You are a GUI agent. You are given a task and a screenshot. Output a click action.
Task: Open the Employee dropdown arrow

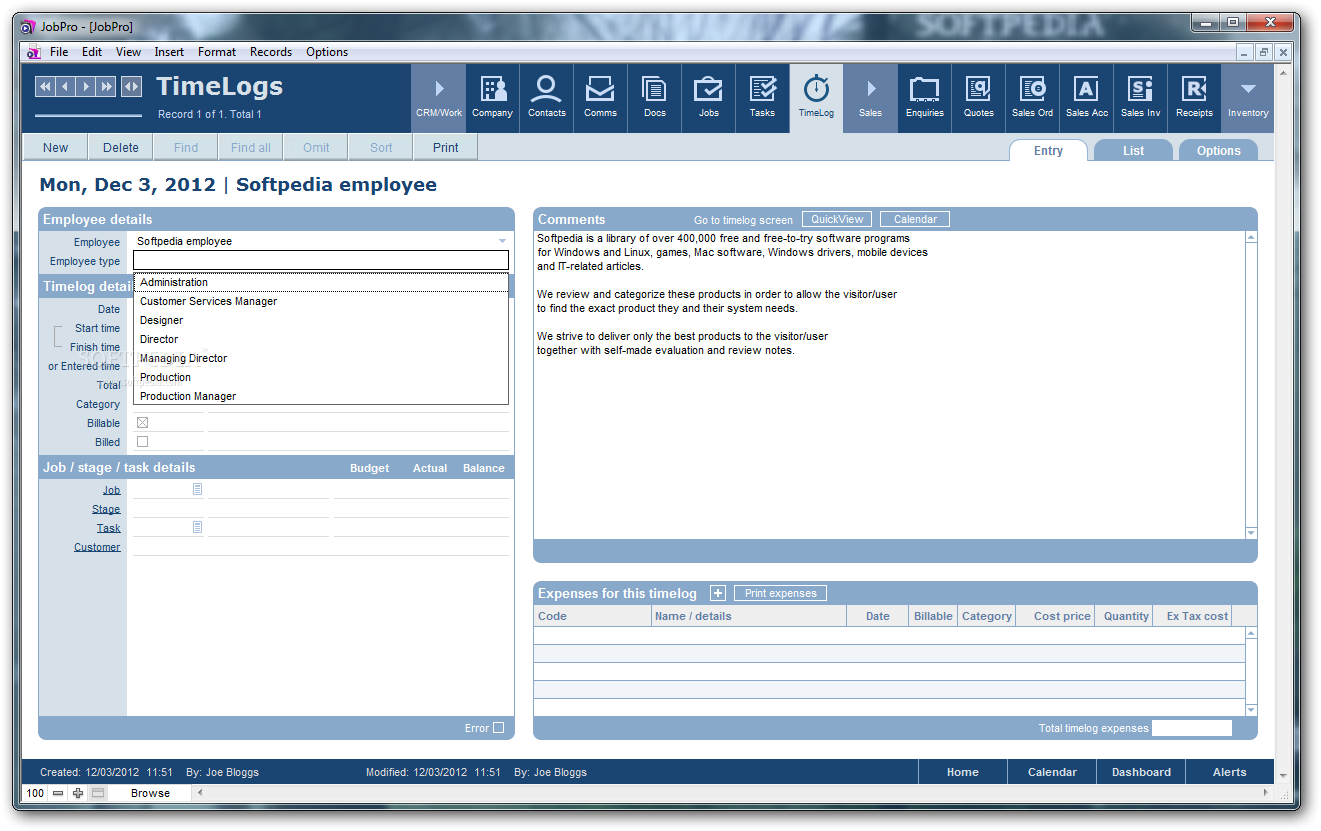click(502, 242)
